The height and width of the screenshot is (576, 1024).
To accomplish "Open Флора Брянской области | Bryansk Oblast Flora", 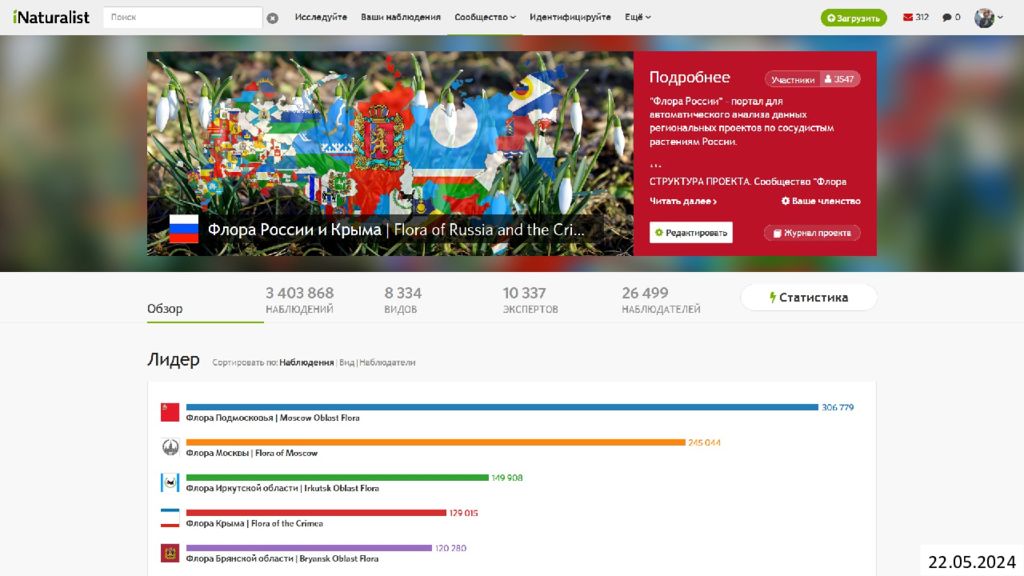I will 282,559.
